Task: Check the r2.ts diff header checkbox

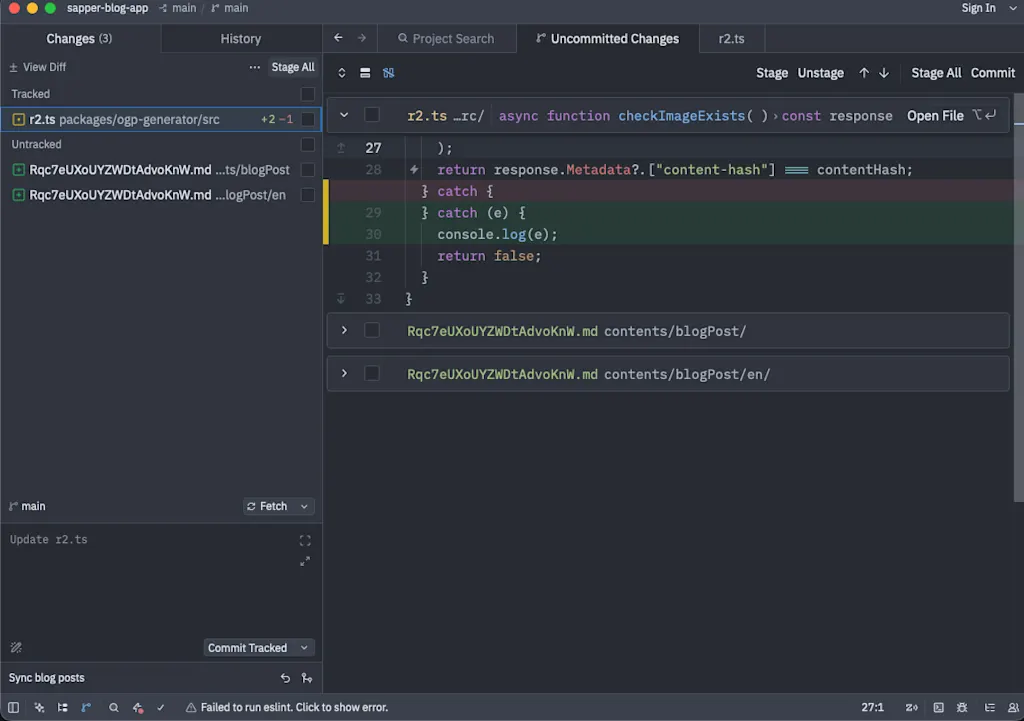Action: coord(372,115)
